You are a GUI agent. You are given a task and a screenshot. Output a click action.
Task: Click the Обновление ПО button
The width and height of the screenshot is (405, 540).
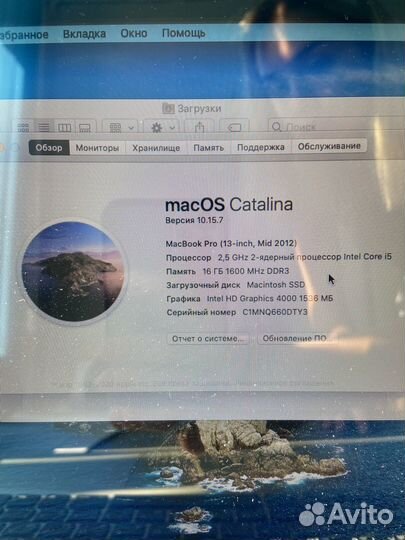[x=296, y=339]
